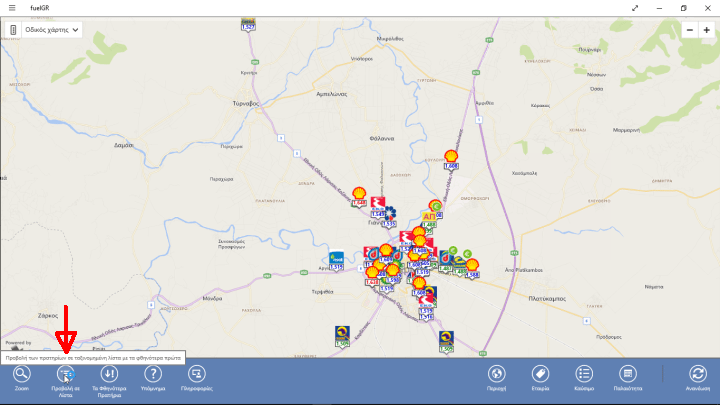Switch the app to full-screen mode
Screen dimensions: 720x405
[635, 8]
